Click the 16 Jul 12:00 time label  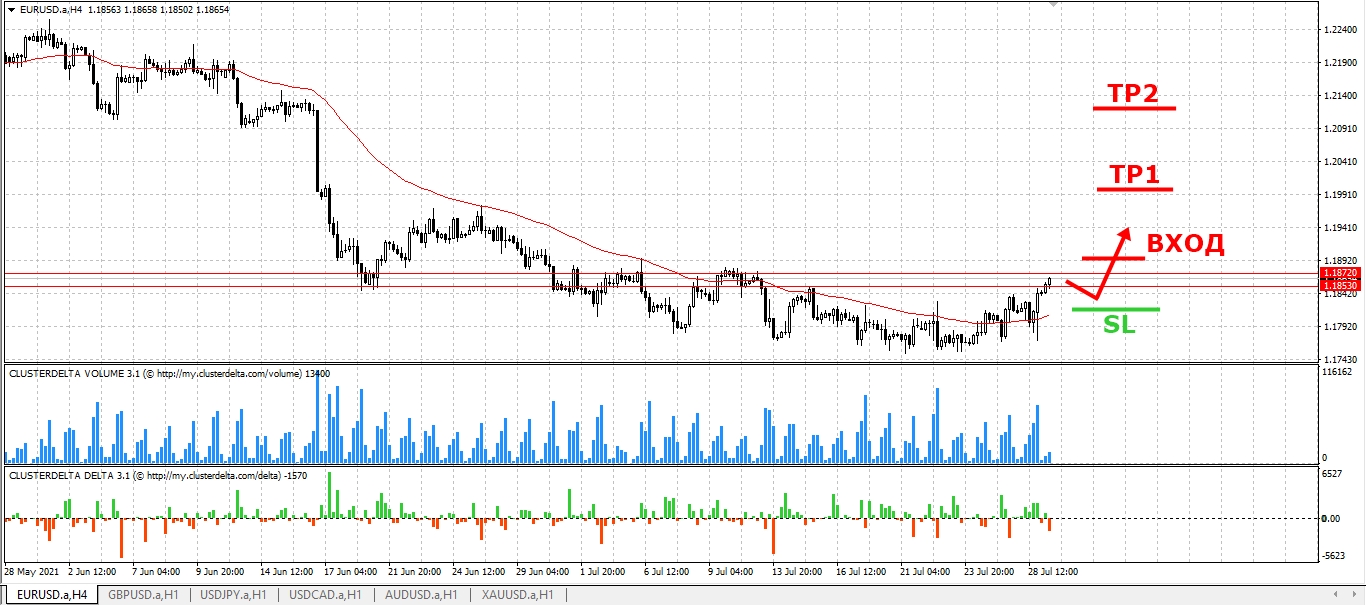861,572
